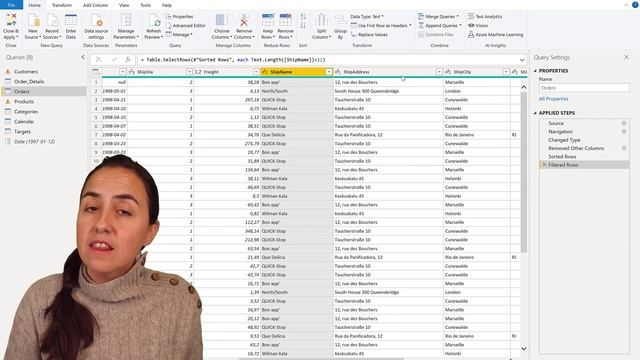Select the Customers query

pyautogui.click(x=26, y=71)
